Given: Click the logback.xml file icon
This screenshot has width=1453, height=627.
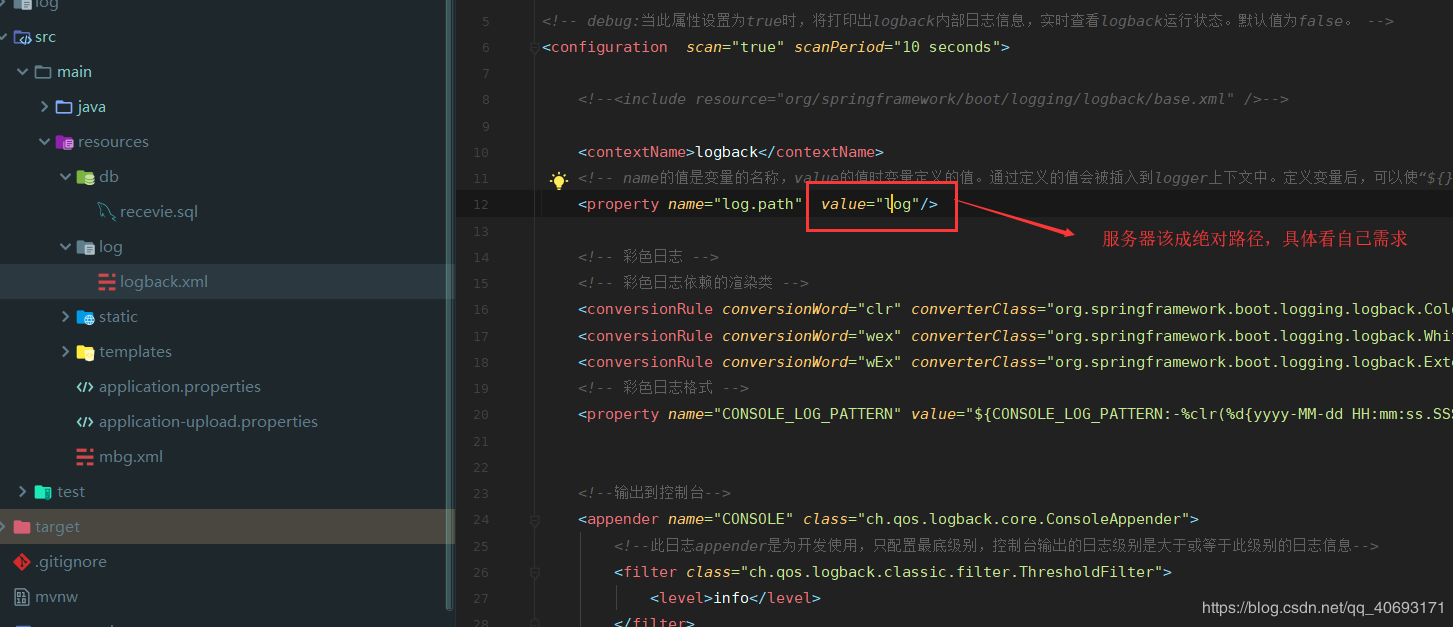Looking at the screenshot, I should 107,282.
